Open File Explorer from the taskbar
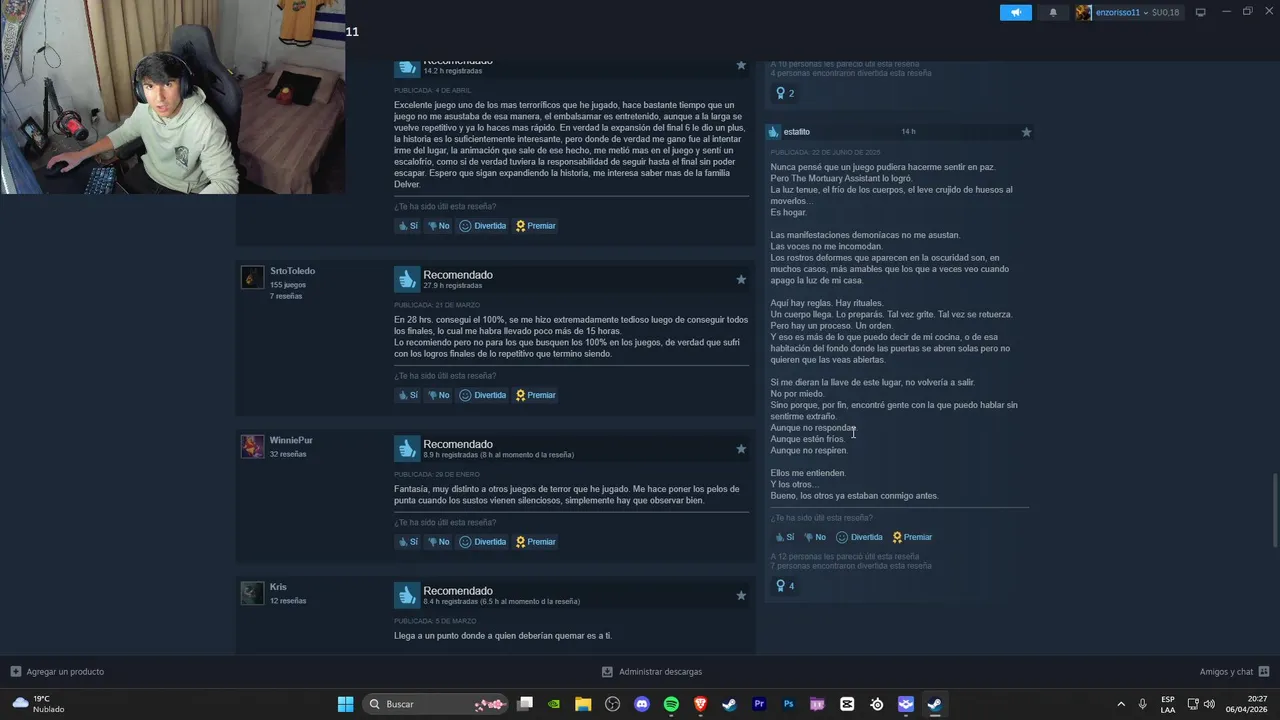 (583, 704)
